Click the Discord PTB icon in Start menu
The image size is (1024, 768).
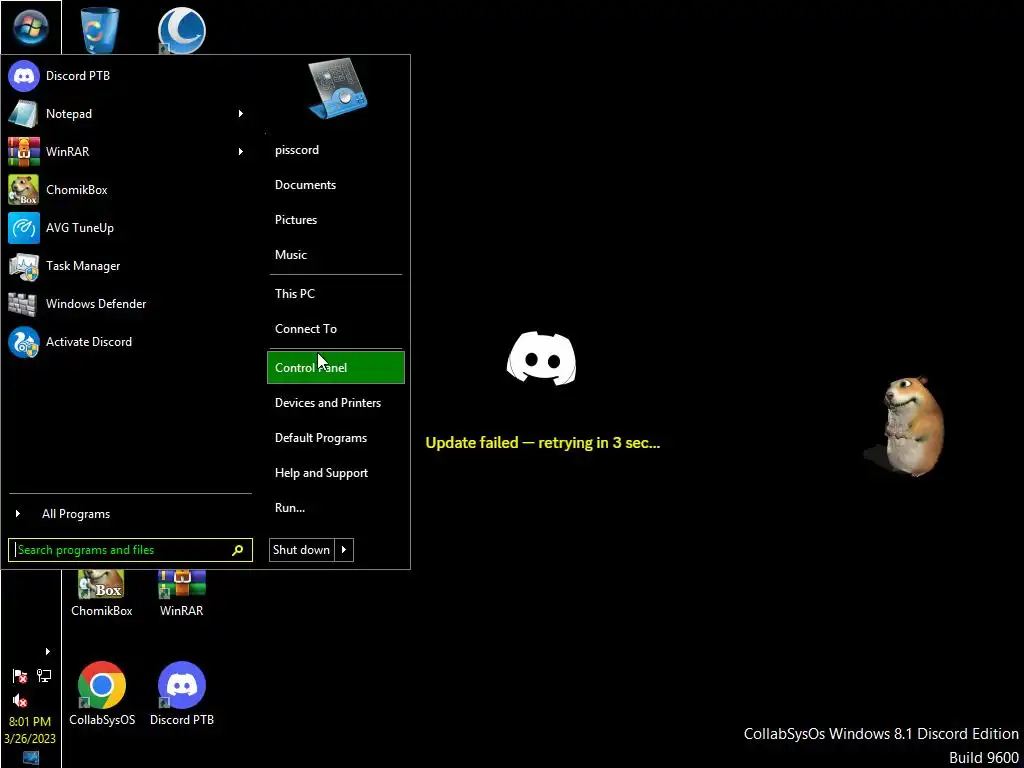point(24,76)
